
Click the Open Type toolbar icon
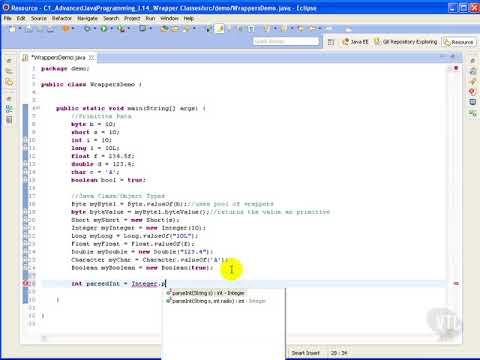[164, 29]
